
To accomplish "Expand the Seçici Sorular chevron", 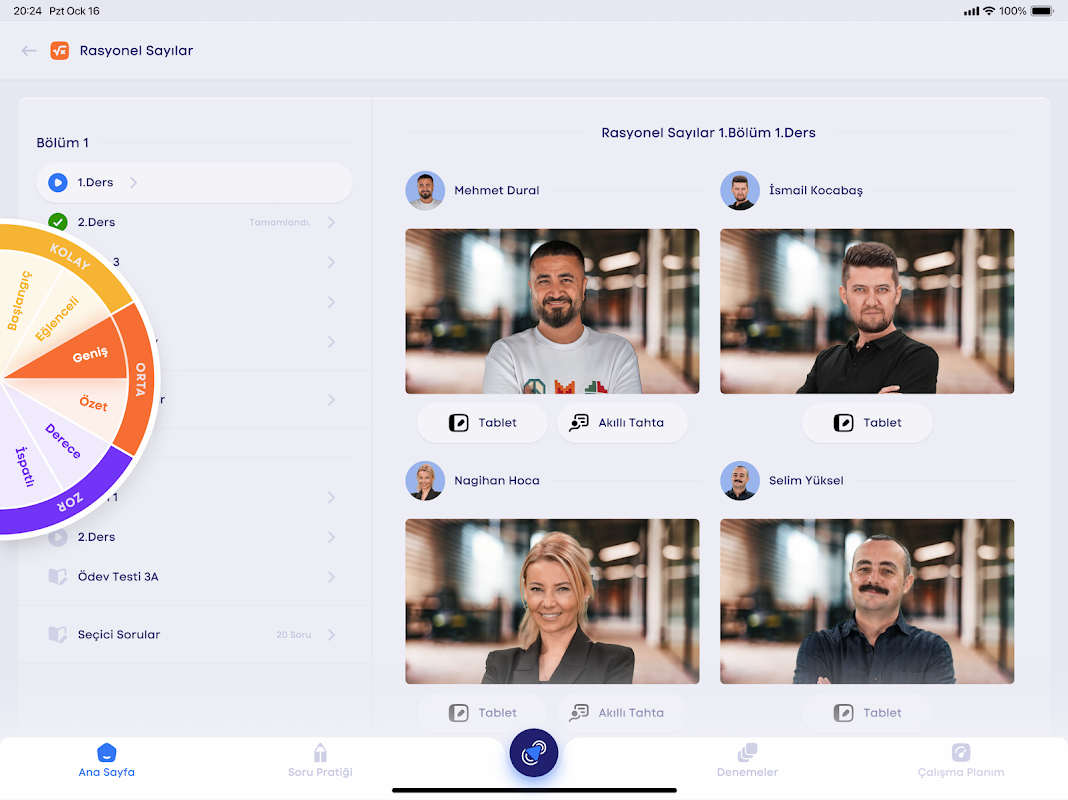I will (x=331, y=635).
